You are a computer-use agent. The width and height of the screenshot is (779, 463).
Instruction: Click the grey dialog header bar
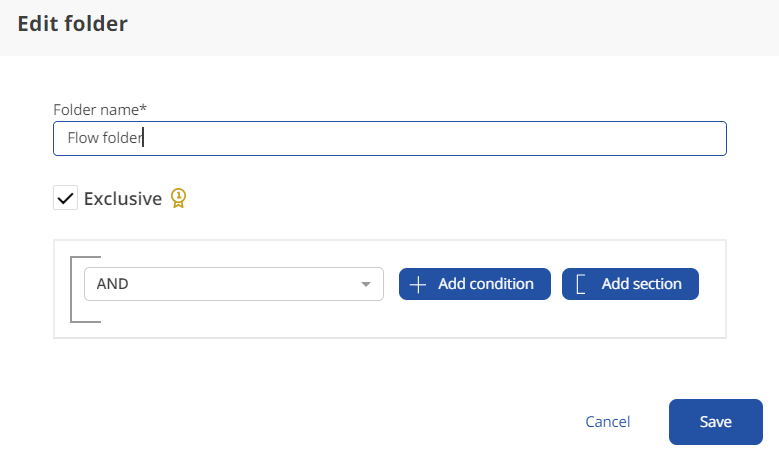pos(450,25)
